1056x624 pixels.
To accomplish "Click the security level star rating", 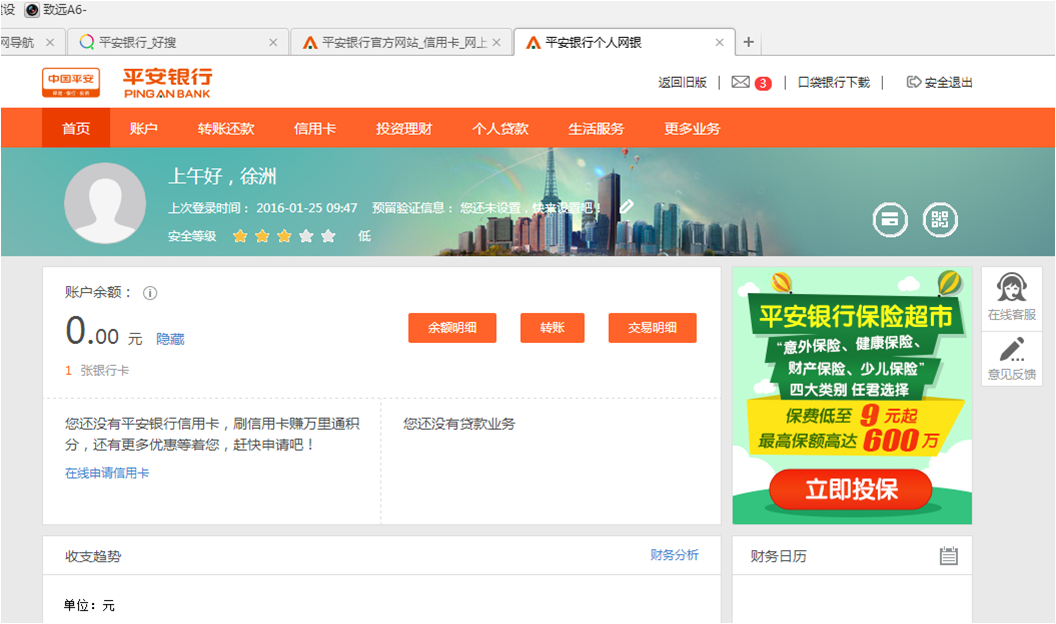I will coord(284,236).
